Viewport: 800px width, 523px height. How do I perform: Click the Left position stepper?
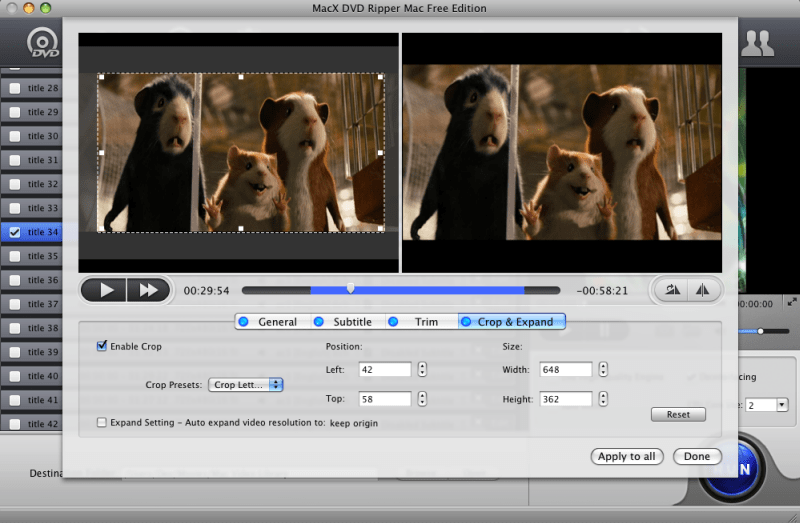(x=422, y=369)
